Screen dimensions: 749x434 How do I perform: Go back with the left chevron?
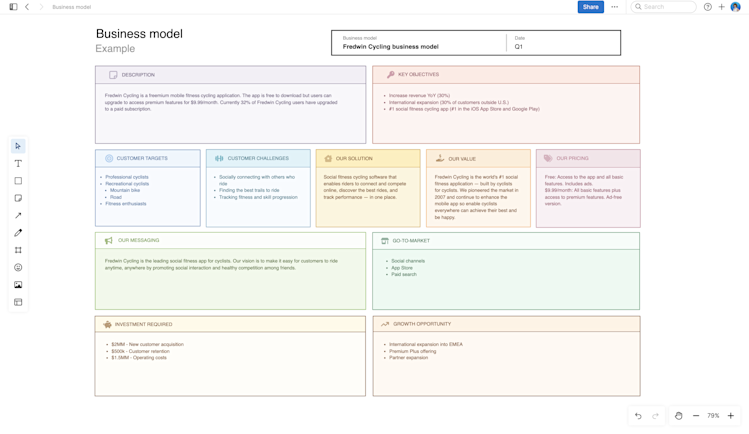[27, 7]
